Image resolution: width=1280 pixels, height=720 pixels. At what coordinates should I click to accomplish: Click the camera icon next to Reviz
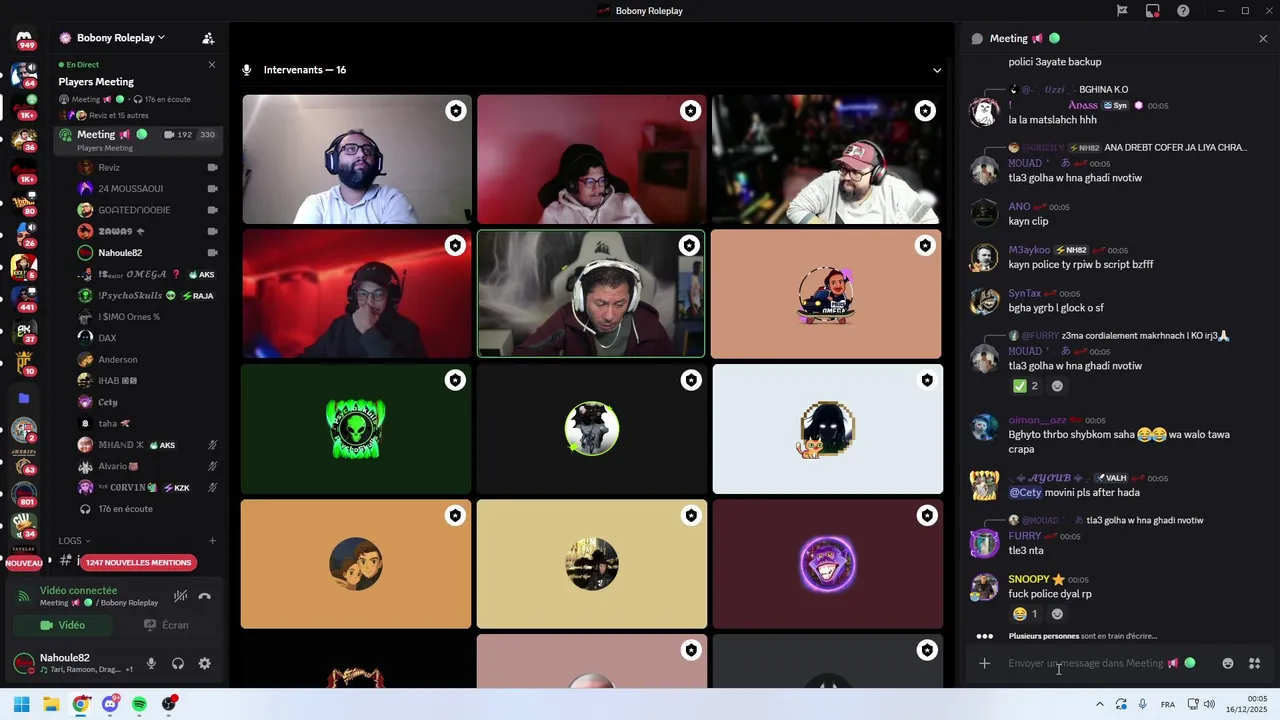pos(212,167)
